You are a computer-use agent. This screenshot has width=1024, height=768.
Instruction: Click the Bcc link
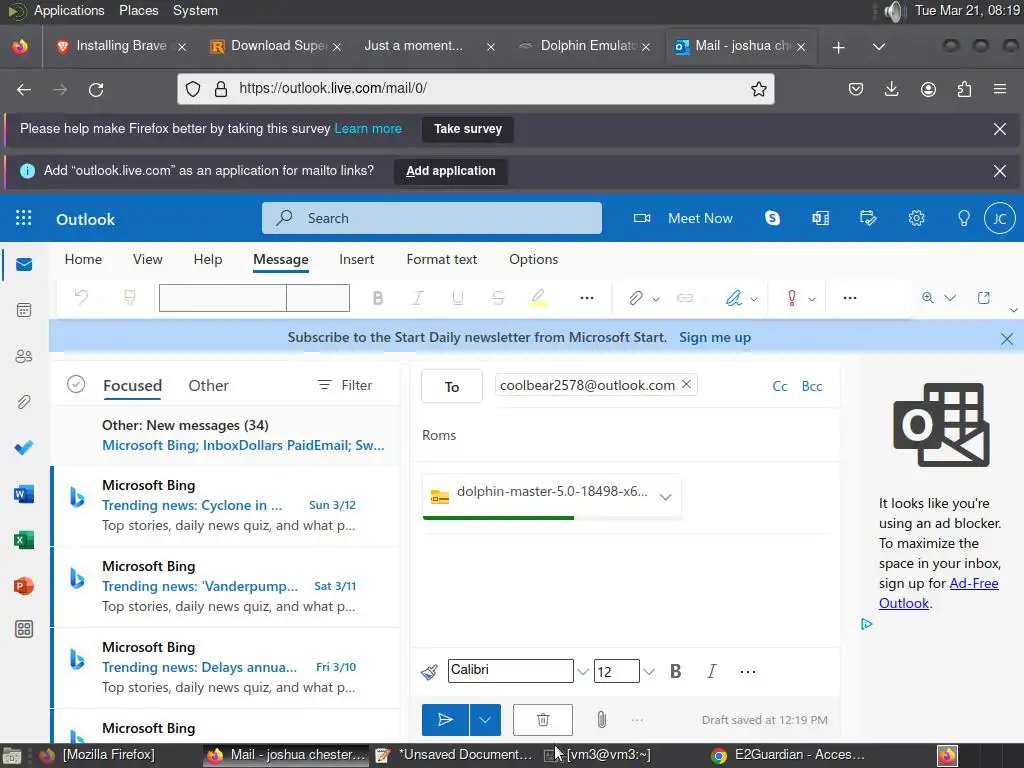click(x=812, y=386)
